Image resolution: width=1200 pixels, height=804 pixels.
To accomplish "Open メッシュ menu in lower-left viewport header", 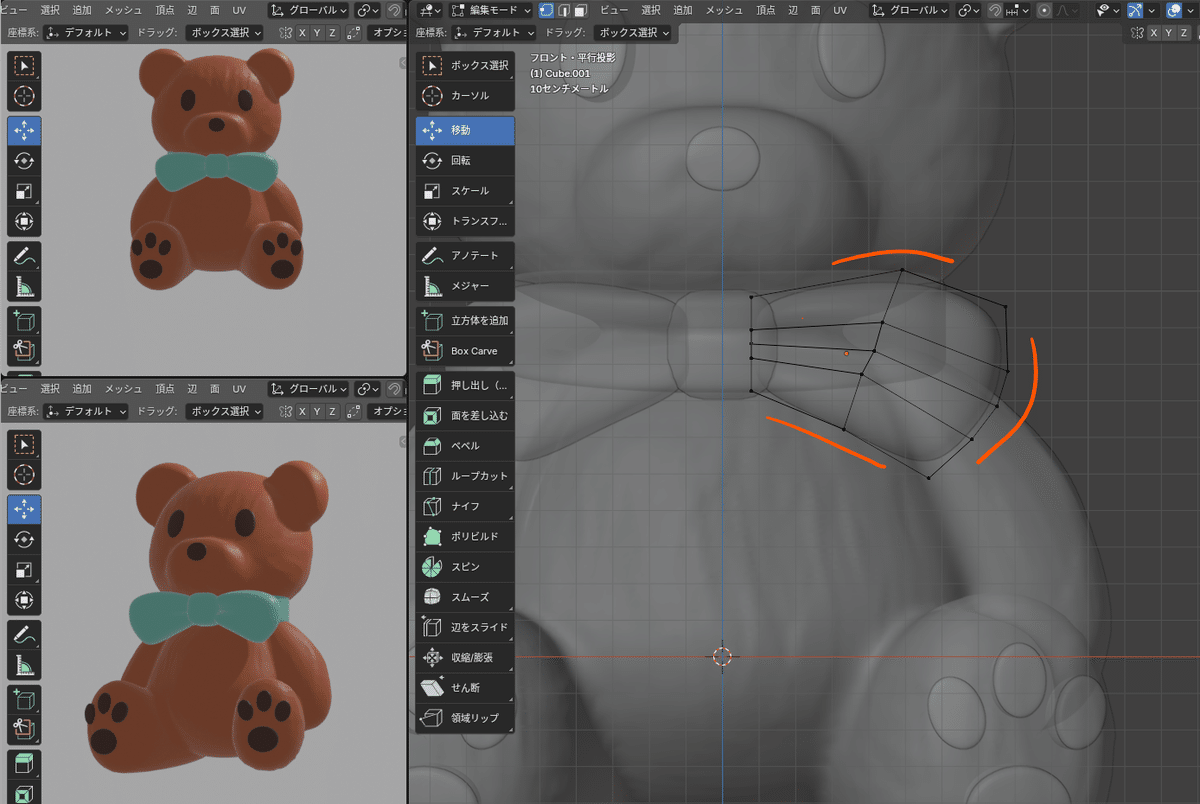I will click(x=123, y=388).
